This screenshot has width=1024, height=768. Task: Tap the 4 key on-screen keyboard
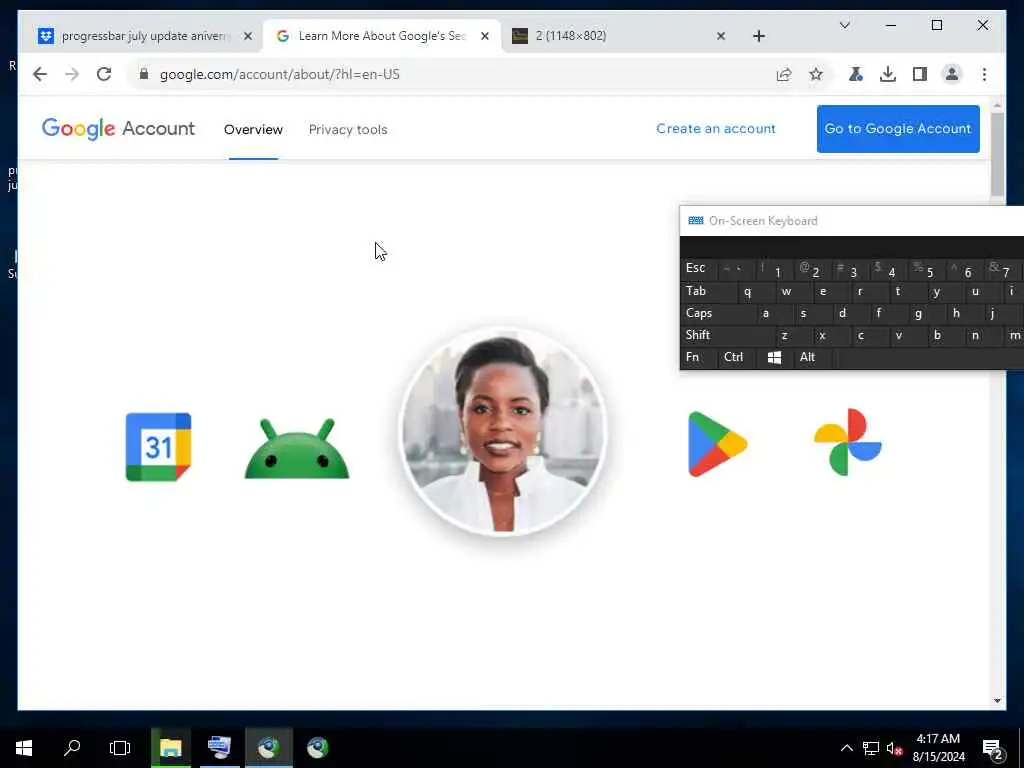coord(888,270)
